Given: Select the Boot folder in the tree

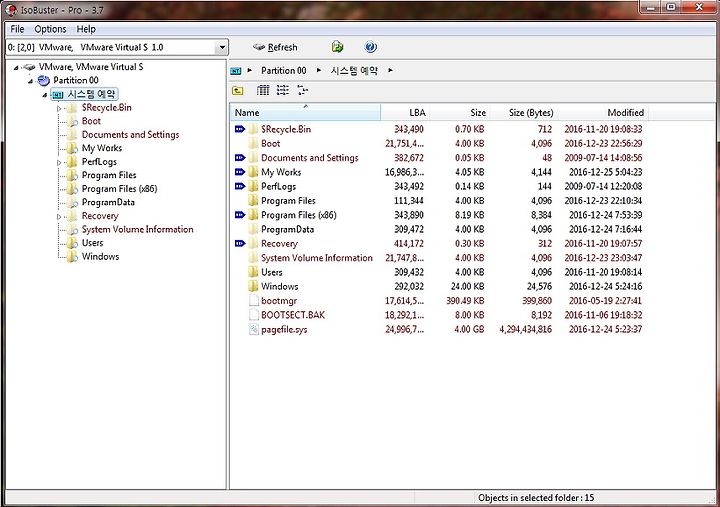Looking at the screenshot, I should 91,121.
